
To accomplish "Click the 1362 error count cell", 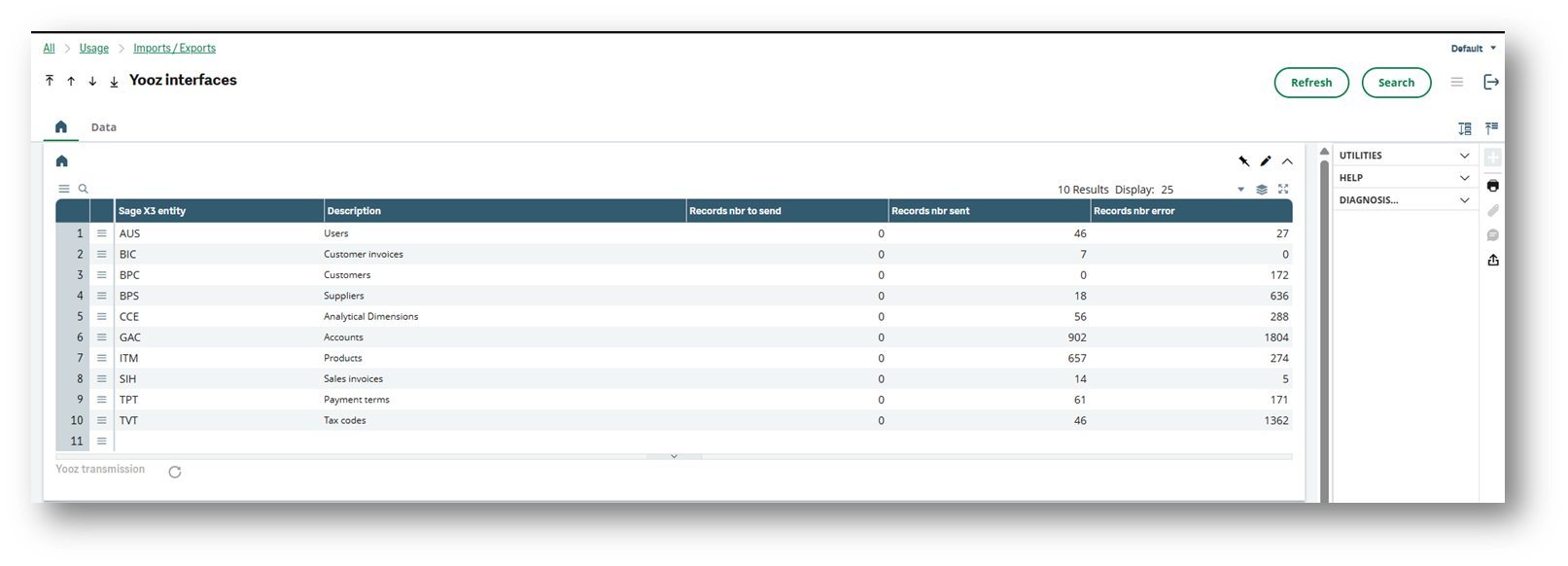I will click(x=1192, y=420).
